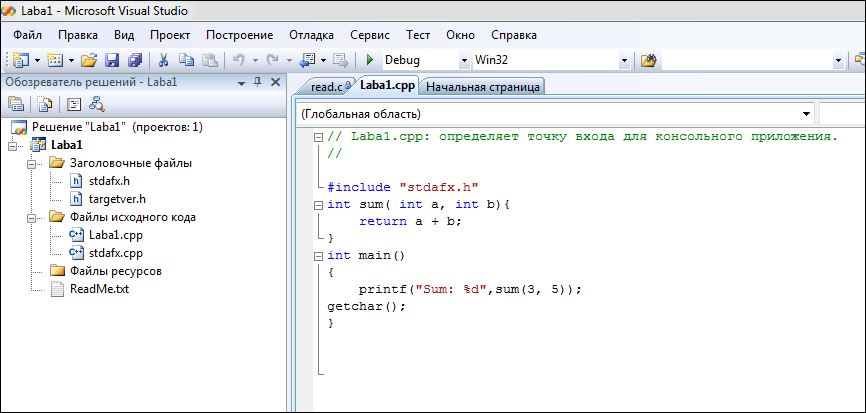Open the Find combo box dropdown arrow
The image size is (866, 413).
pyautogui.click(x=838, y=60)
